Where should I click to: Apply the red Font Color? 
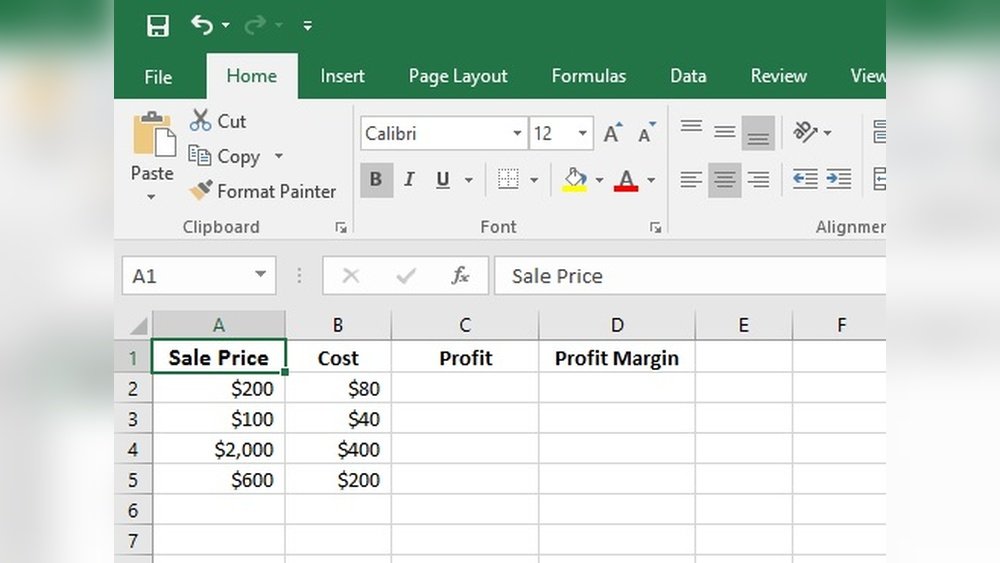click(626, 180)
